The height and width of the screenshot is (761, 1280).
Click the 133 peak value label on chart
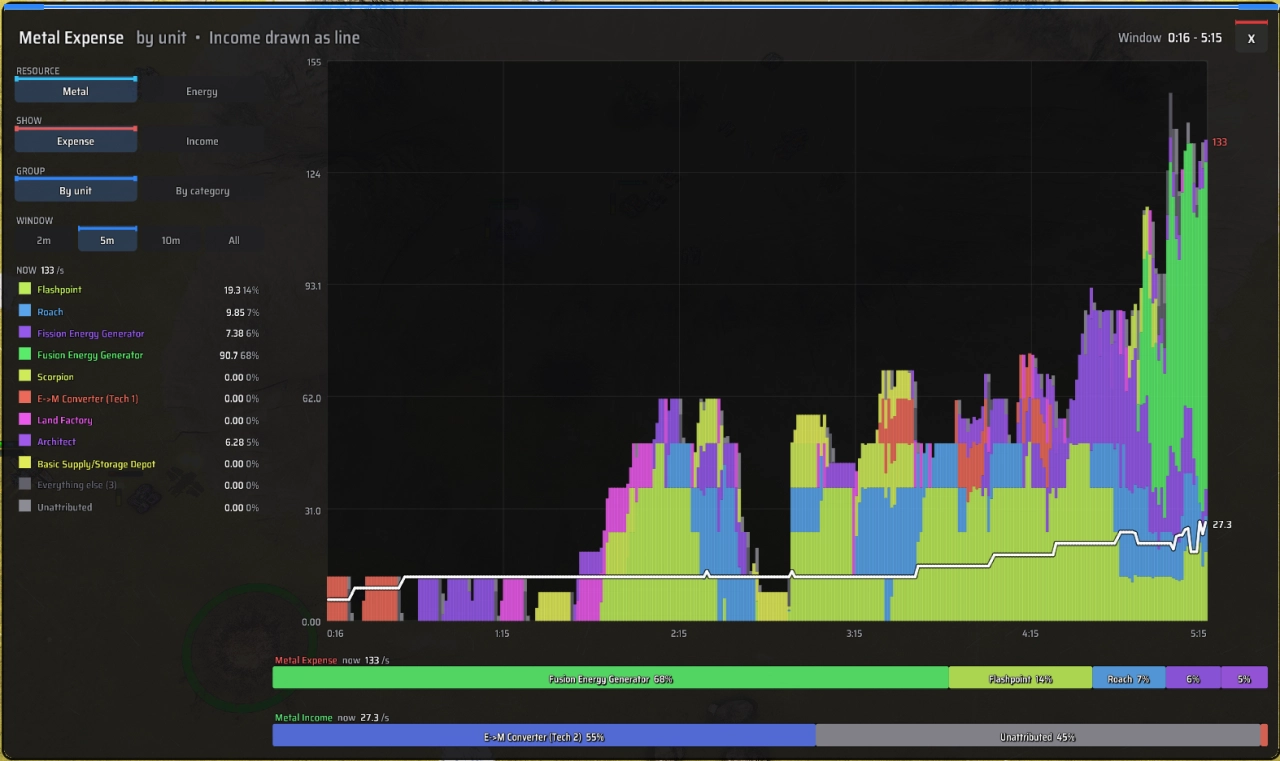click(1220, 142)
